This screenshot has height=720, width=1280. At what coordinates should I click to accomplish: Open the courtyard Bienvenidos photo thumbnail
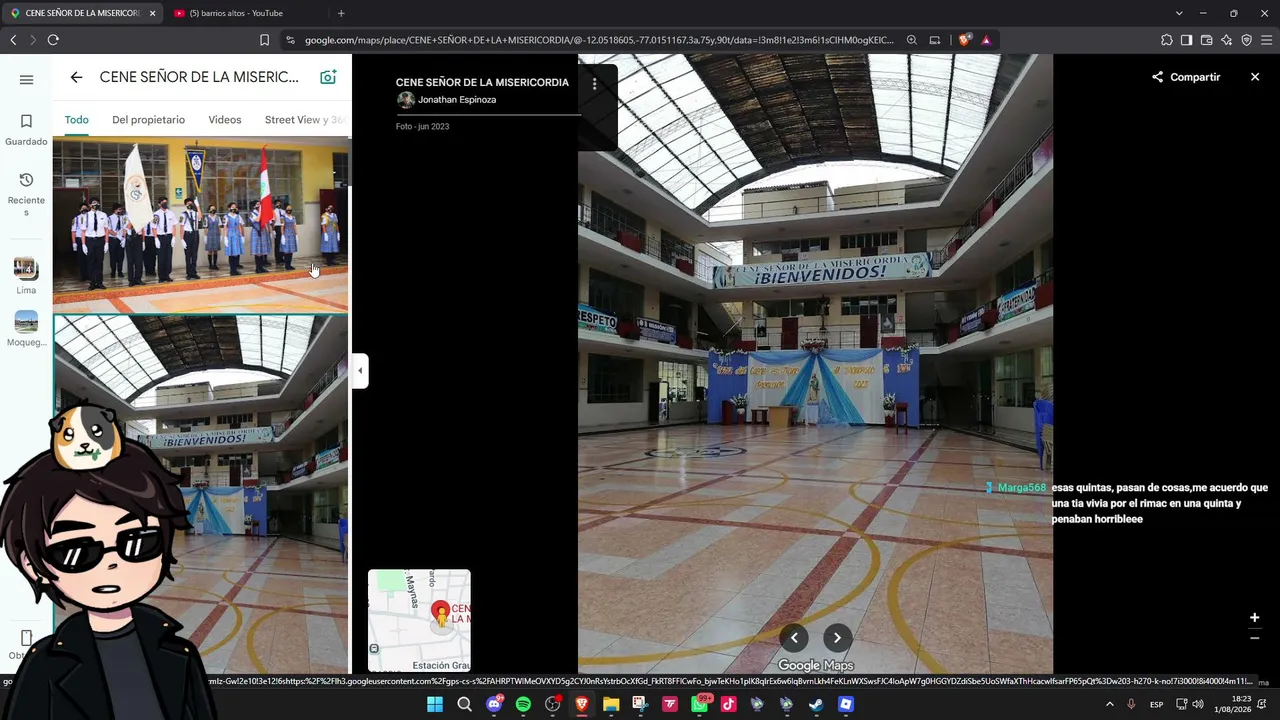200,494
